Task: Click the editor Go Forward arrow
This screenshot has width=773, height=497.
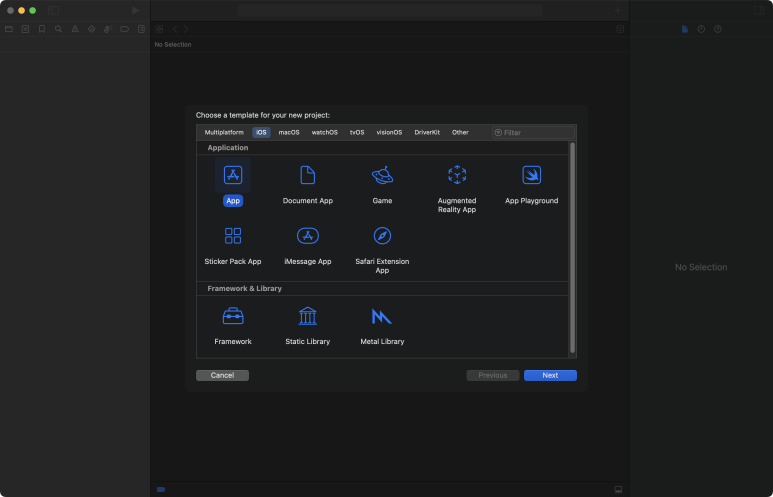Action: (186, 29)
